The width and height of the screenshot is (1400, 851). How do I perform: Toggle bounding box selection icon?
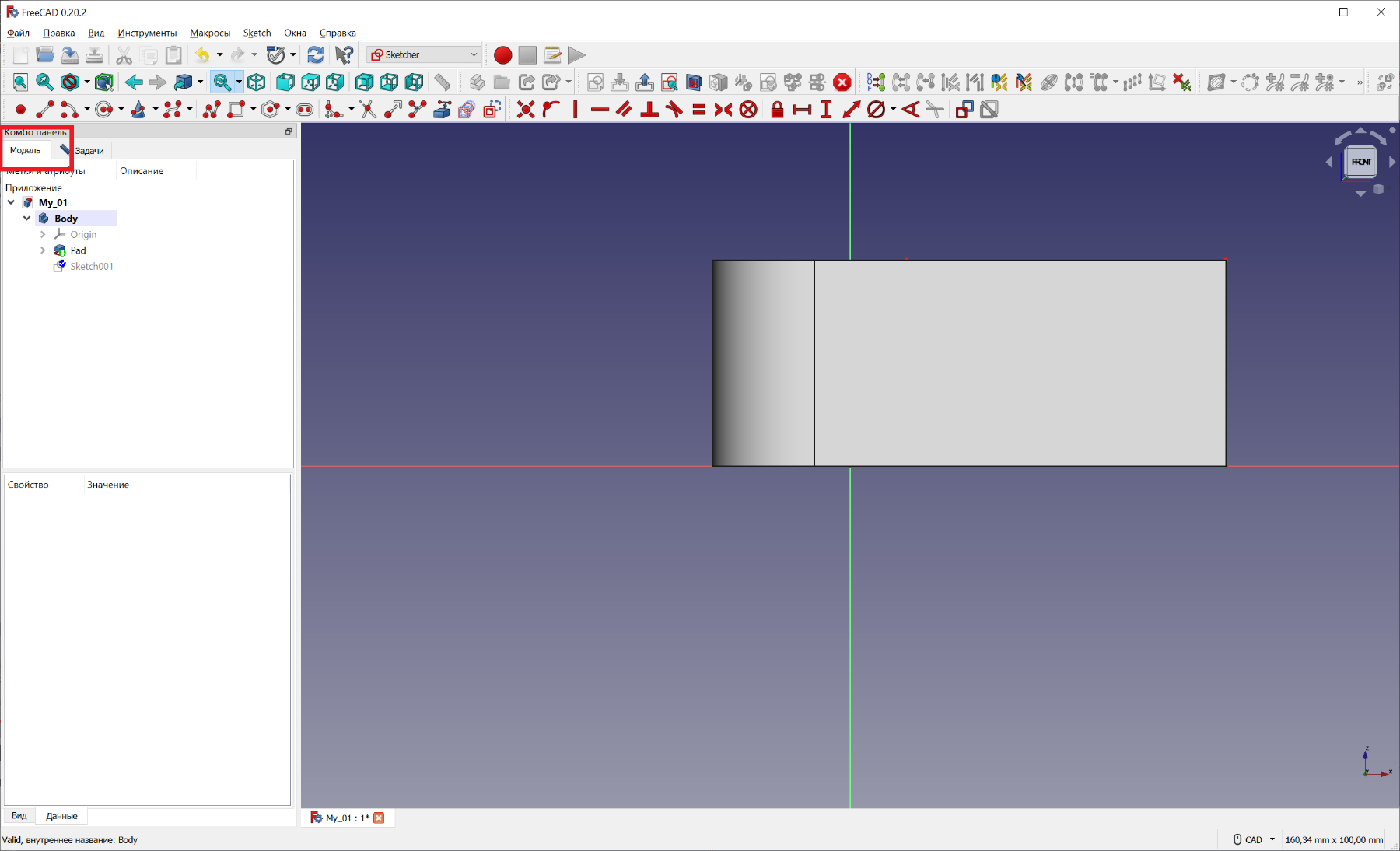point(103,82)
